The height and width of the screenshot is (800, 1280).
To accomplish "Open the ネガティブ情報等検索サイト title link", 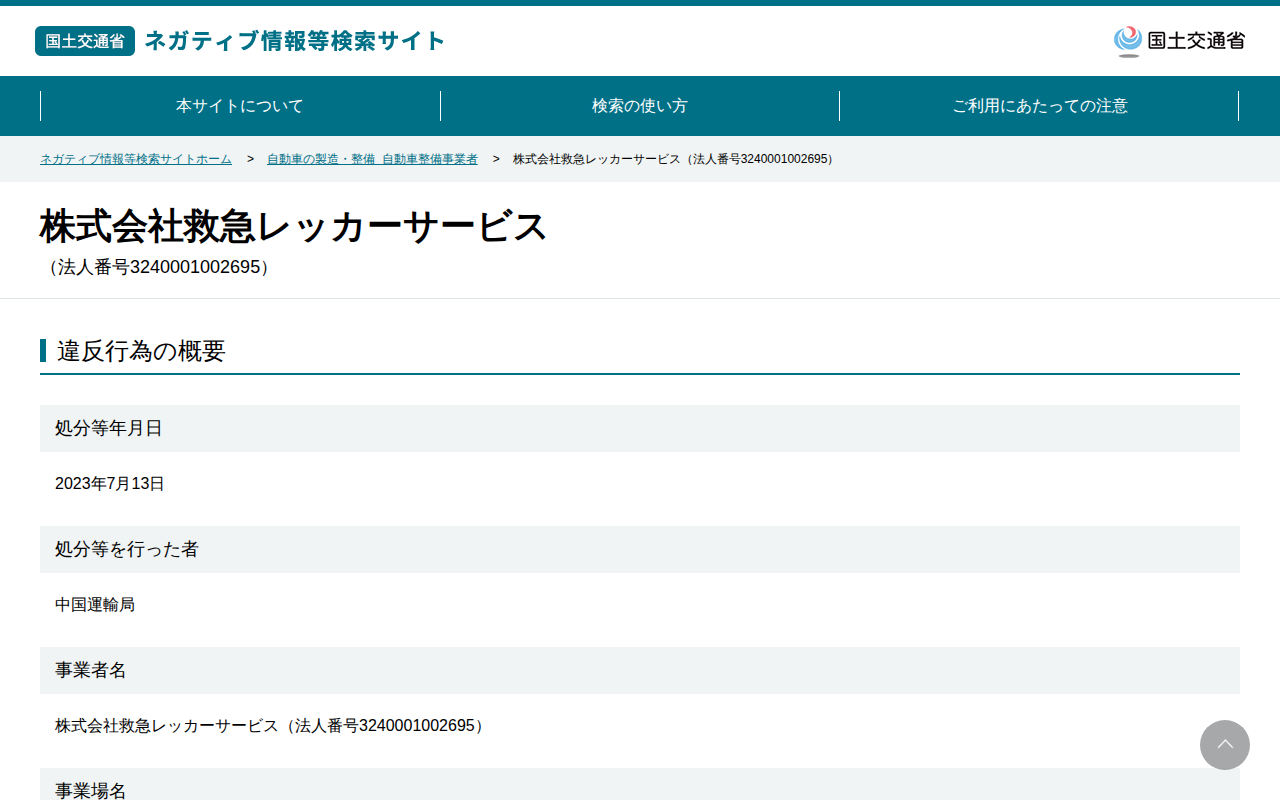I will point(295,41).
